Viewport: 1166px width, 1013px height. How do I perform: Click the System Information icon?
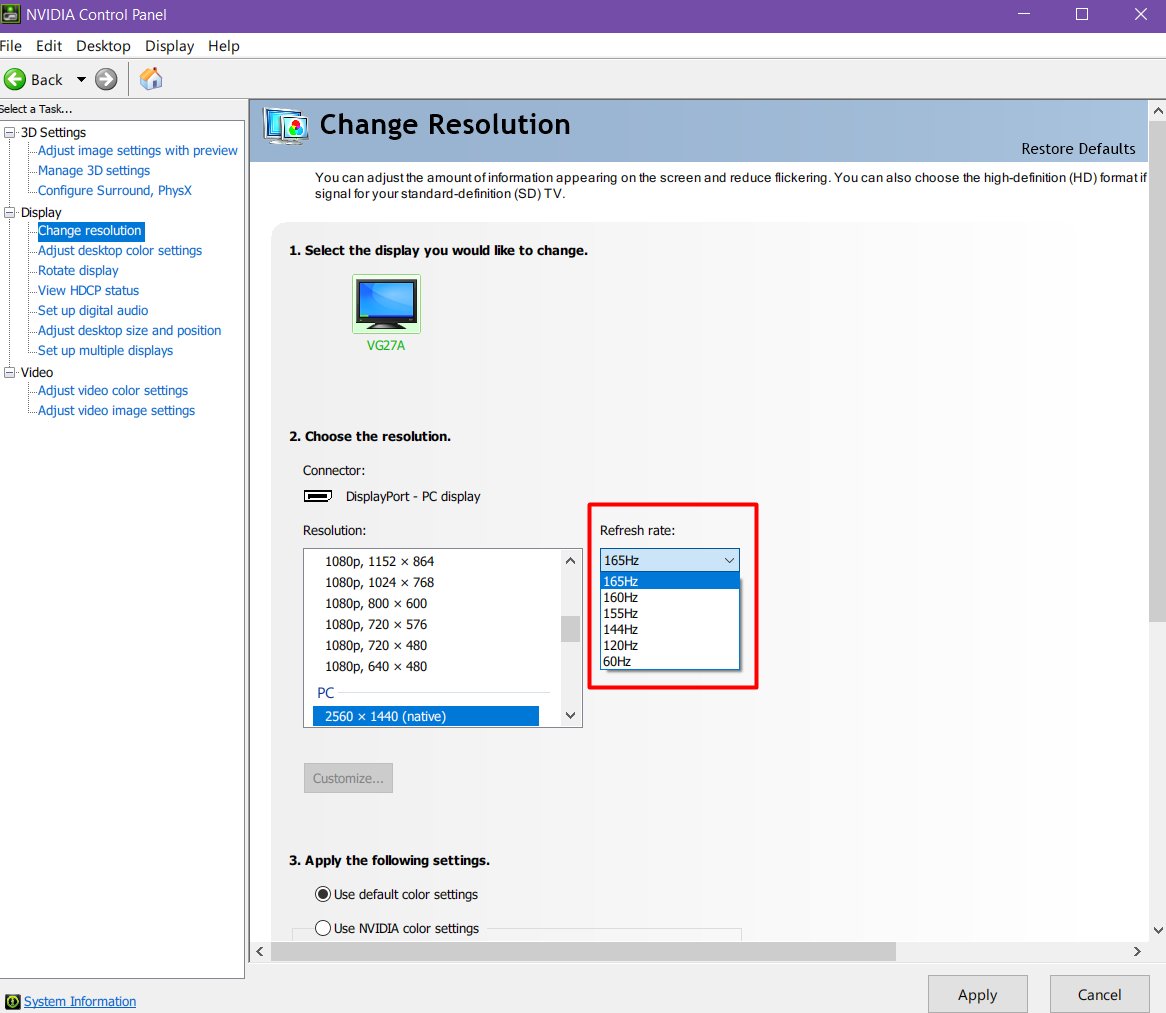pyautogui.click(x=13, y=1001)
